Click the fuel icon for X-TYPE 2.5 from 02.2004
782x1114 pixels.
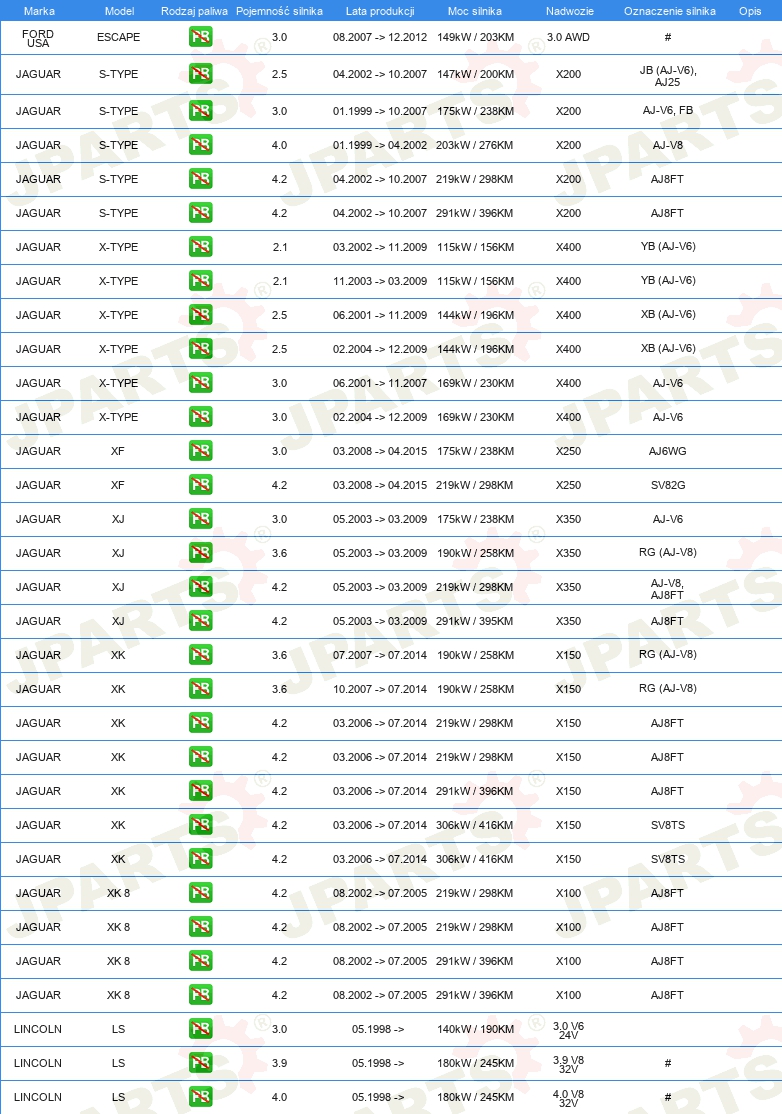(x=201, y=349)
